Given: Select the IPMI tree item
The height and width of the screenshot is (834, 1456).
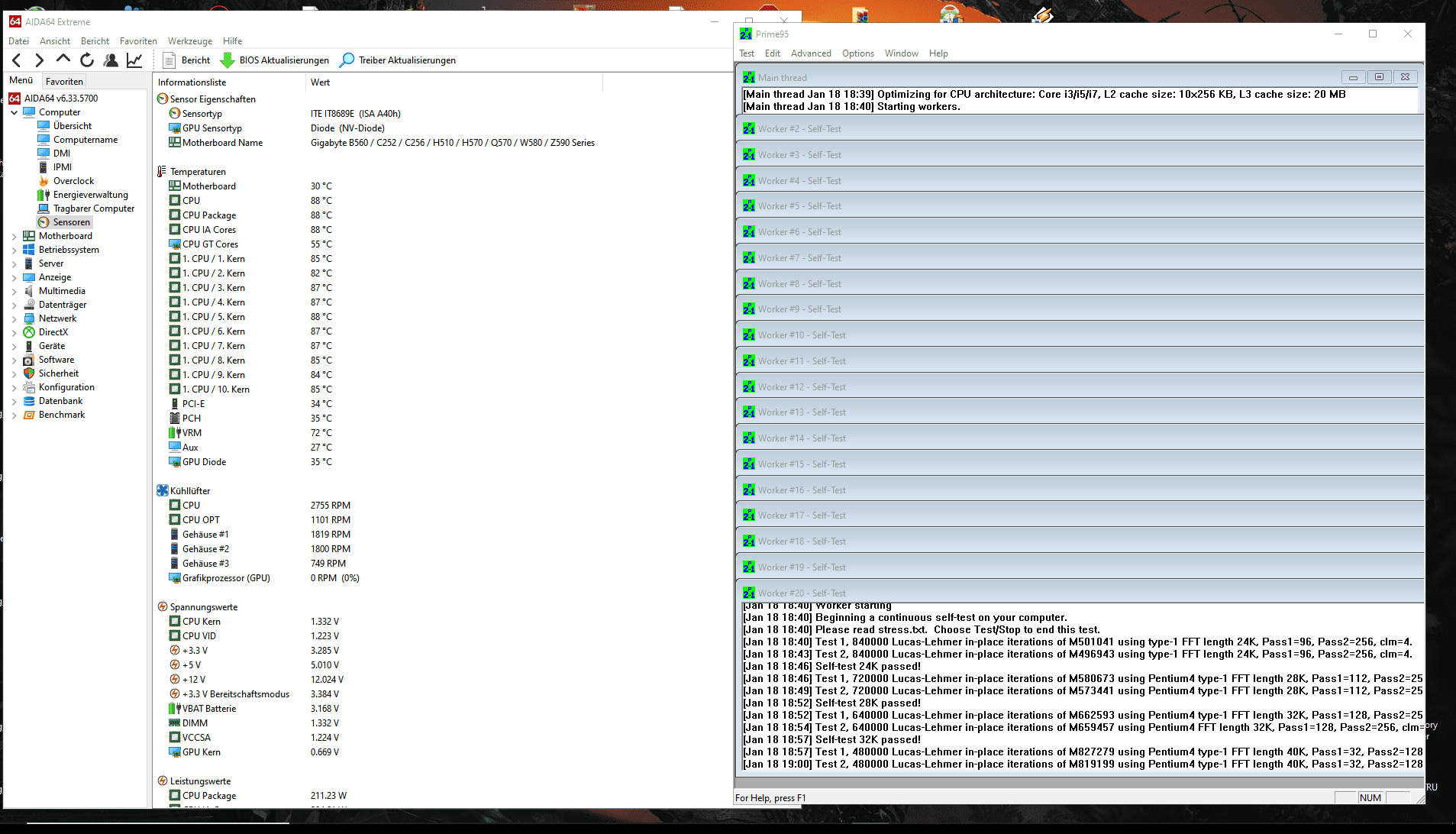Looking at the screenshot, I should [x=55, y=167].
